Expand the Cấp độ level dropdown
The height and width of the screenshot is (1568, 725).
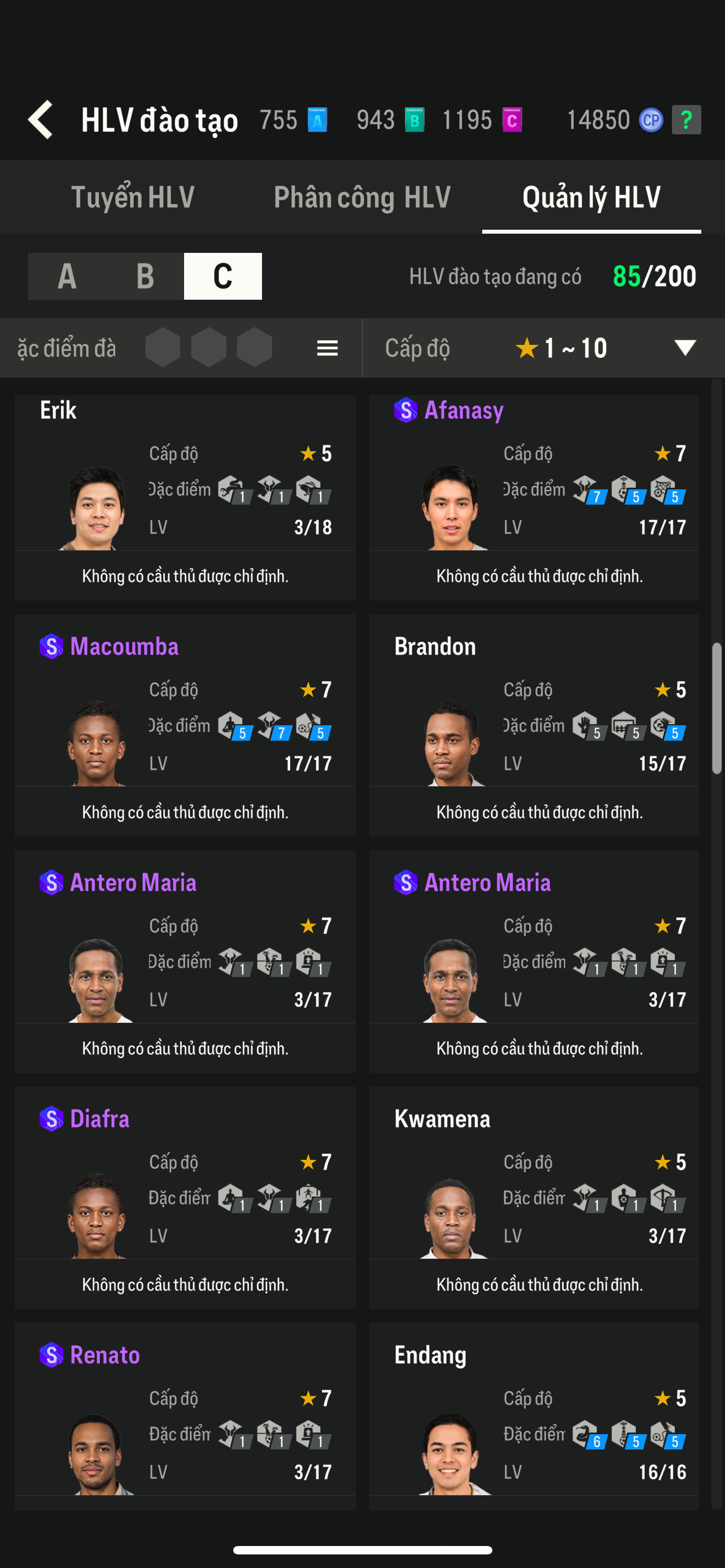684,348
